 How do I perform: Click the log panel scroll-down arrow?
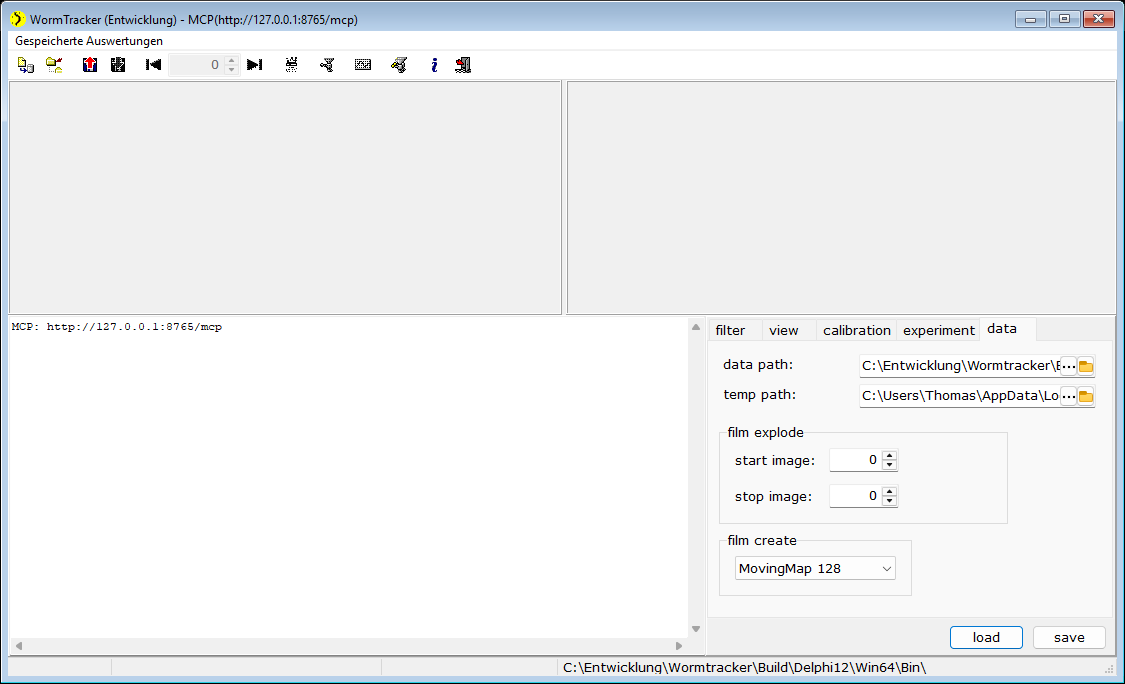tap(696, 629)
